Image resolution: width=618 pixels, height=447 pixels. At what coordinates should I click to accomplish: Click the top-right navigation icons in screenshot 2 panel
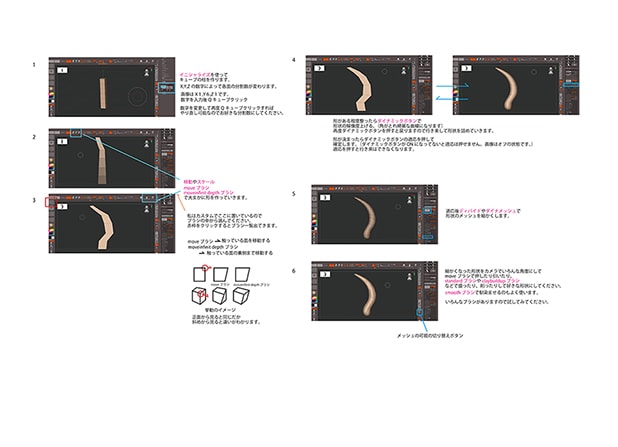coord(167,132)
